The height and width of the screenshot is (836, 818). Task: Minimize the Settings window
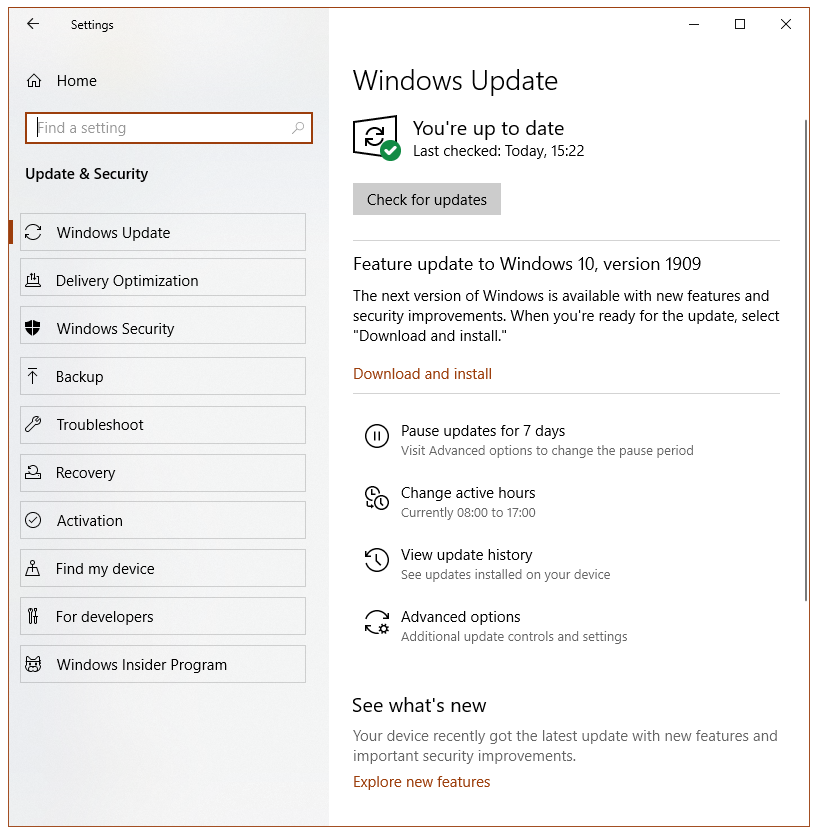pyautogui.click(x=694, y=24)
